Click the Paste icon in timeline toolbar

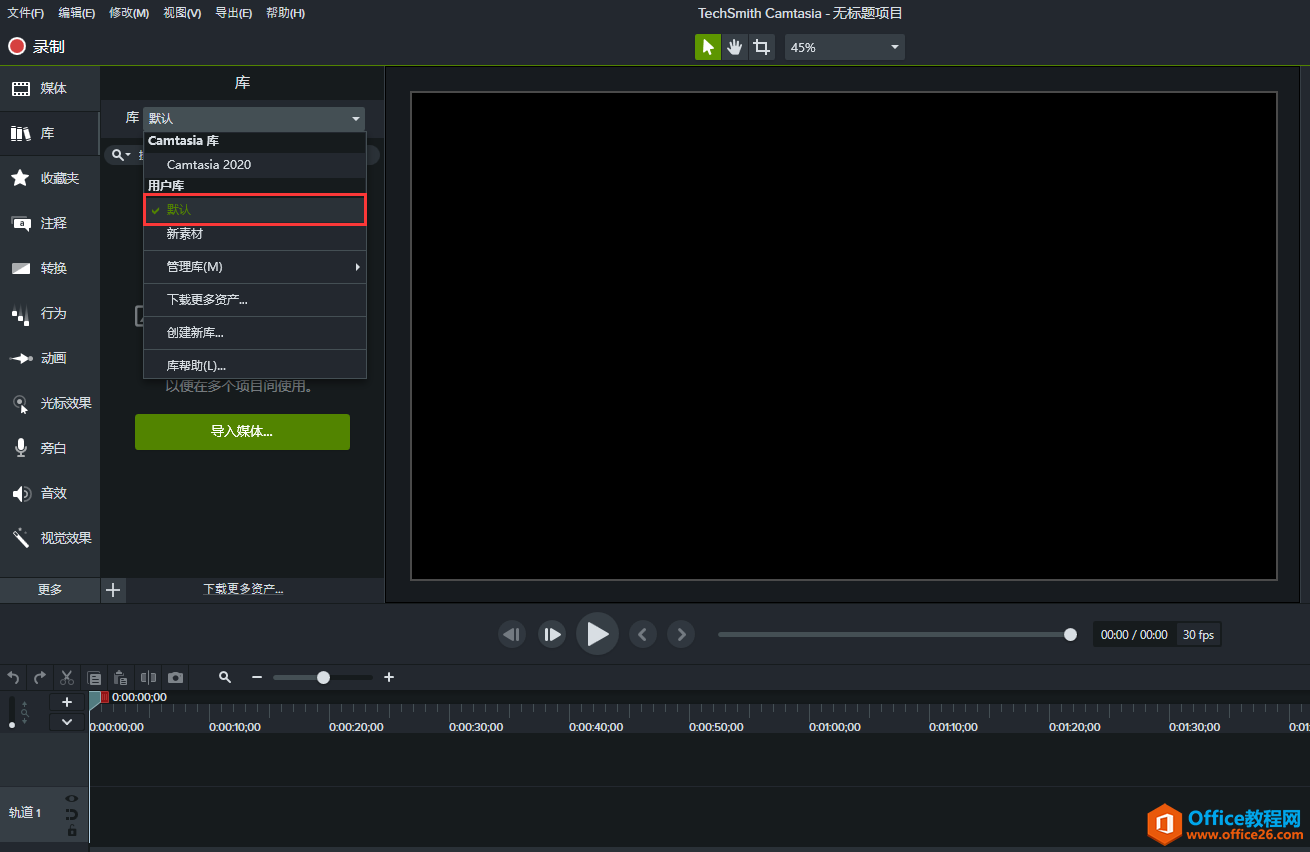click(x=121, y=677)
